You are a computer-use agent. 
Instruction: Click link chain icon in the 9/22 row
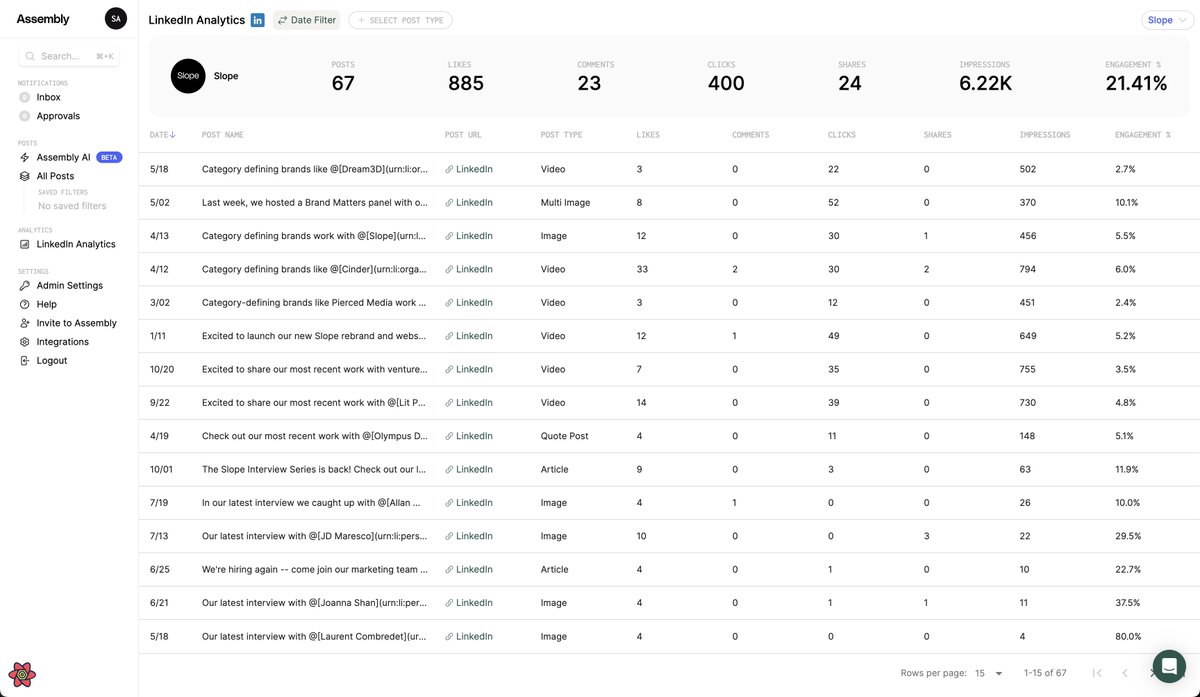pyautogui.click(x=450, y=403)
